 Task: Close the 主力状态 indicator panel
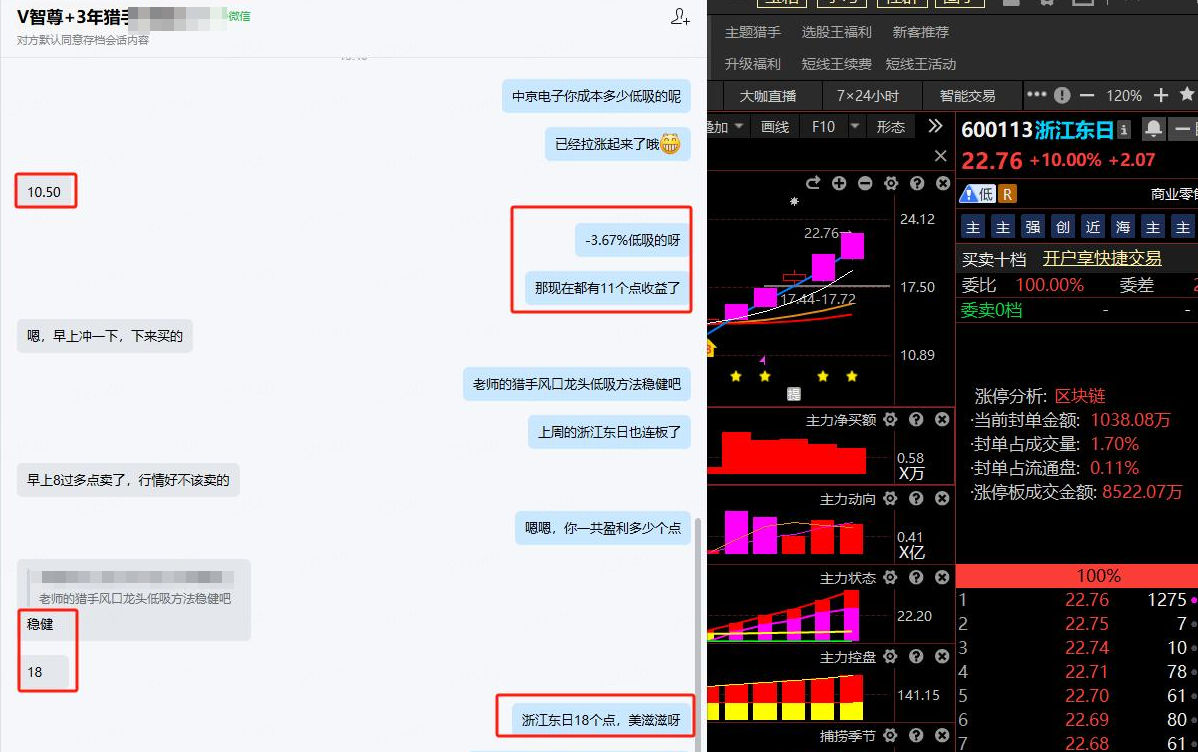[x=942, y=578]
